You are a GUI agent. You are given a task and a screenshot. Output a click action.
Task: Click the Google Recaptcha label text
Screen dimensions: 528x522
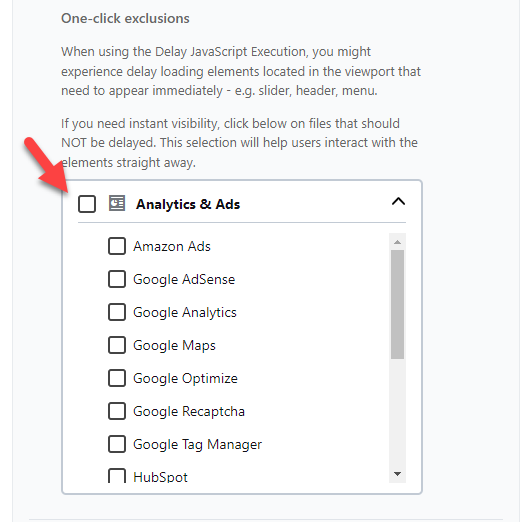pyautogui.click(x=189, y=412)
